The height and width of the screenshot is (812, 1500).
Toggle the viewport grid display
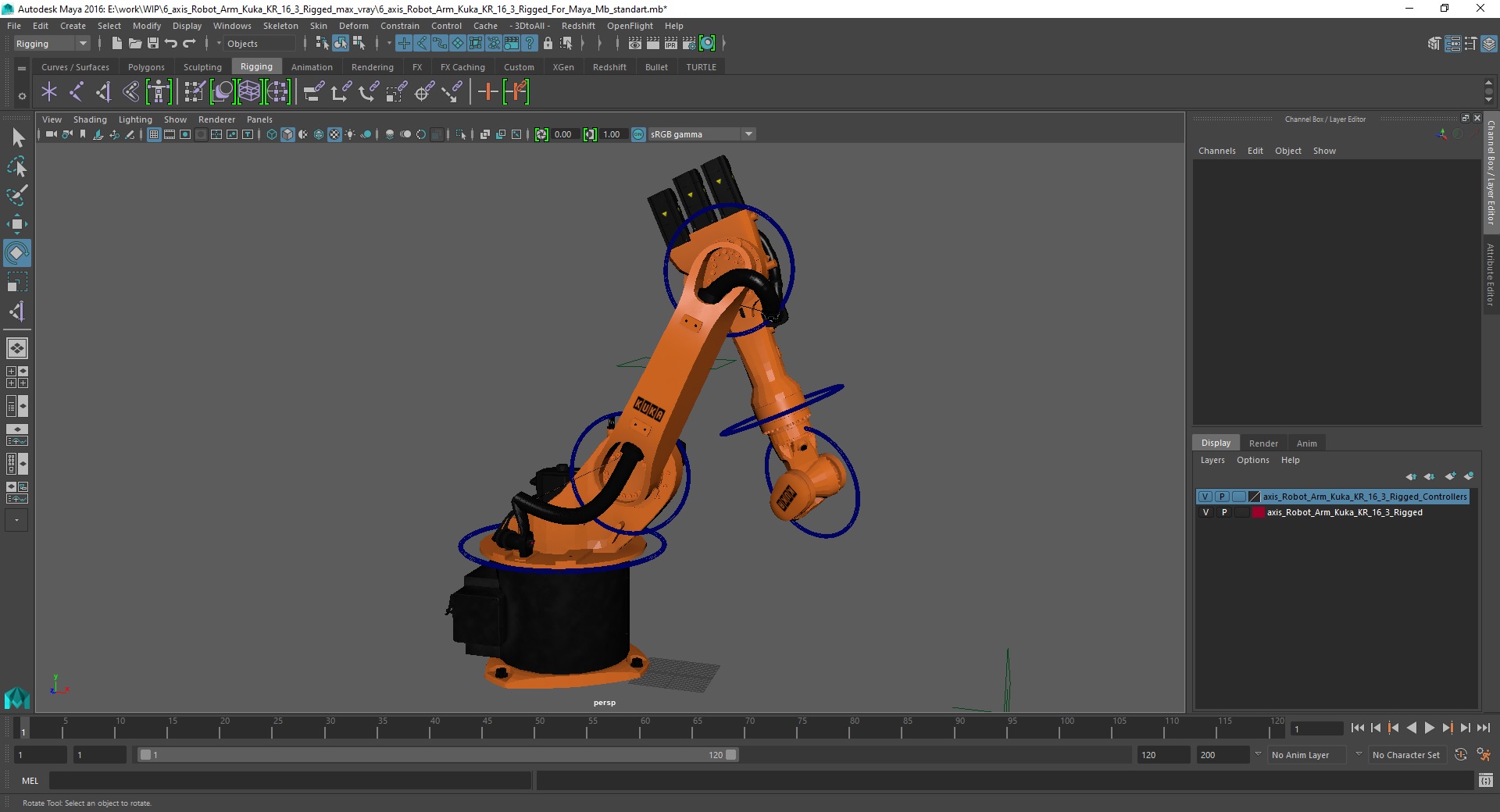(x=154, y=134)
